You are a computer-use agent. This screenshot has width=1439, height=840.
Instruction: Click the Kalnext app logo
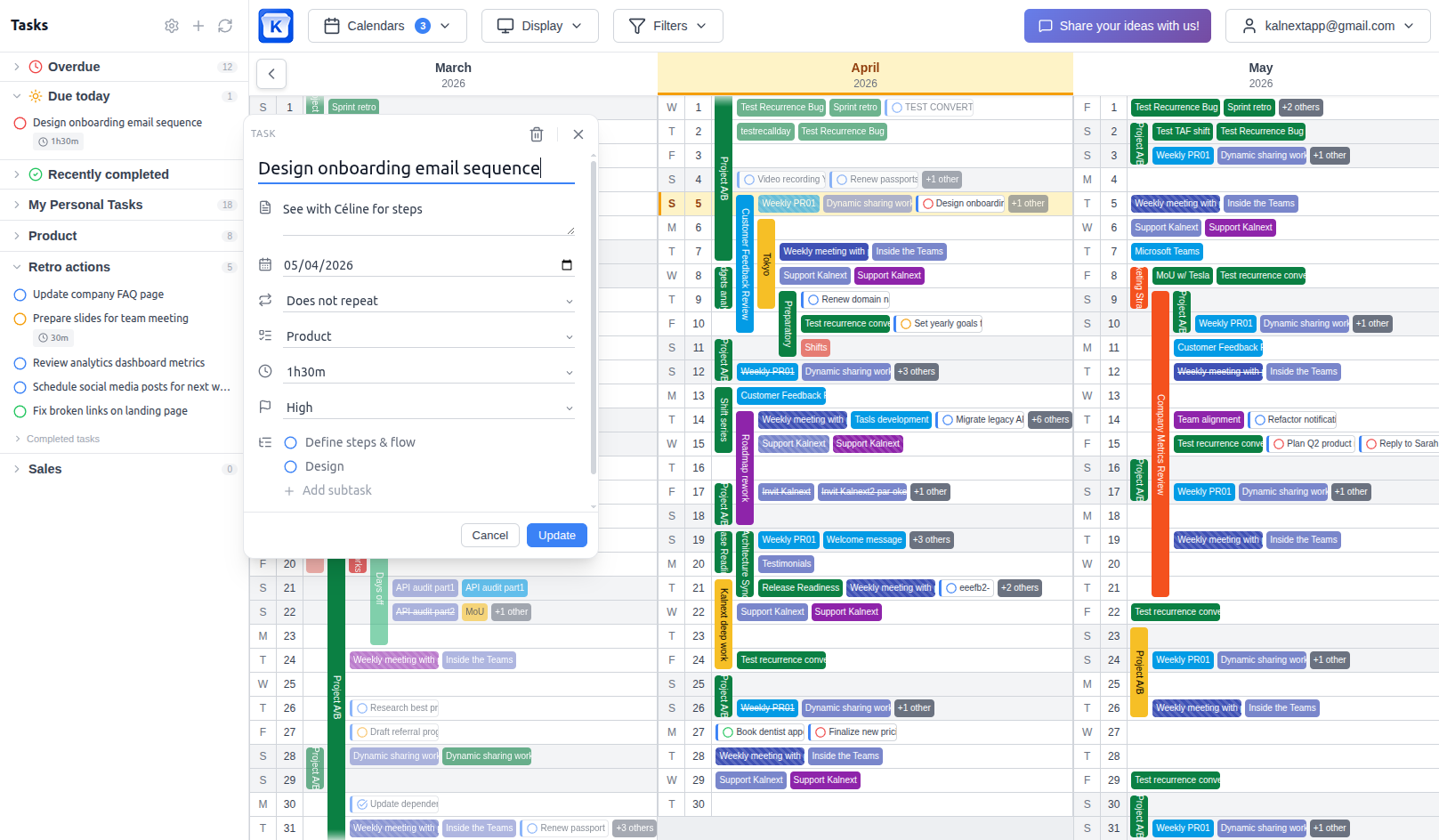[276, 26]
